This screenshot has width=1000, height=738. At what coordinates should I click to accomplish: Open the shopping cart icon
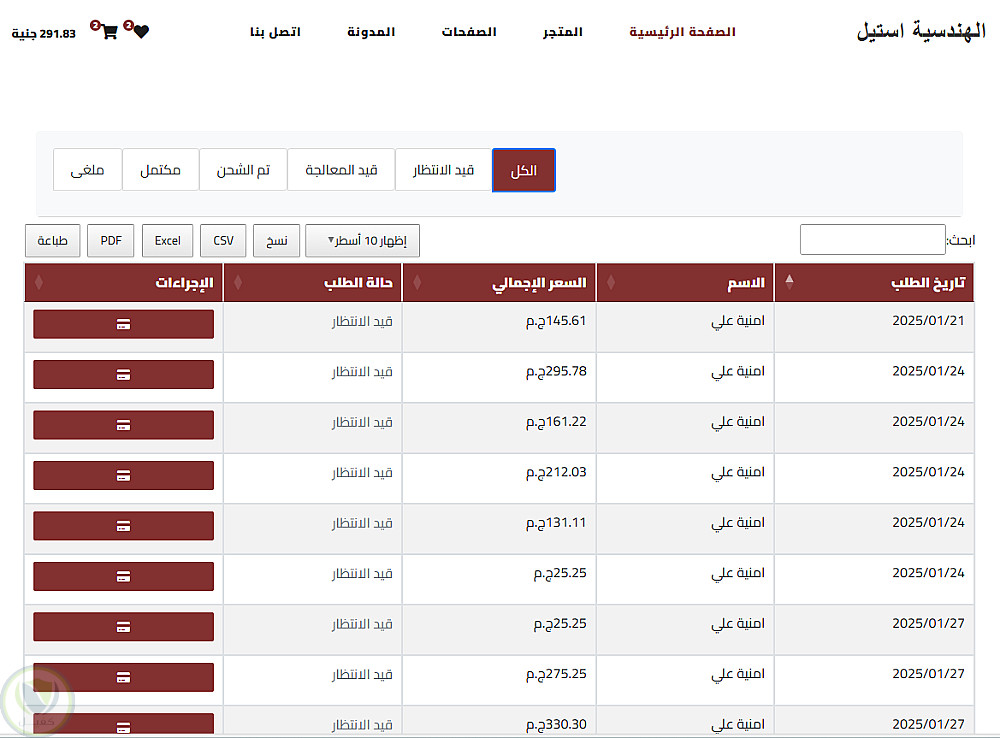pyautogui.click(x=110, y=31)
